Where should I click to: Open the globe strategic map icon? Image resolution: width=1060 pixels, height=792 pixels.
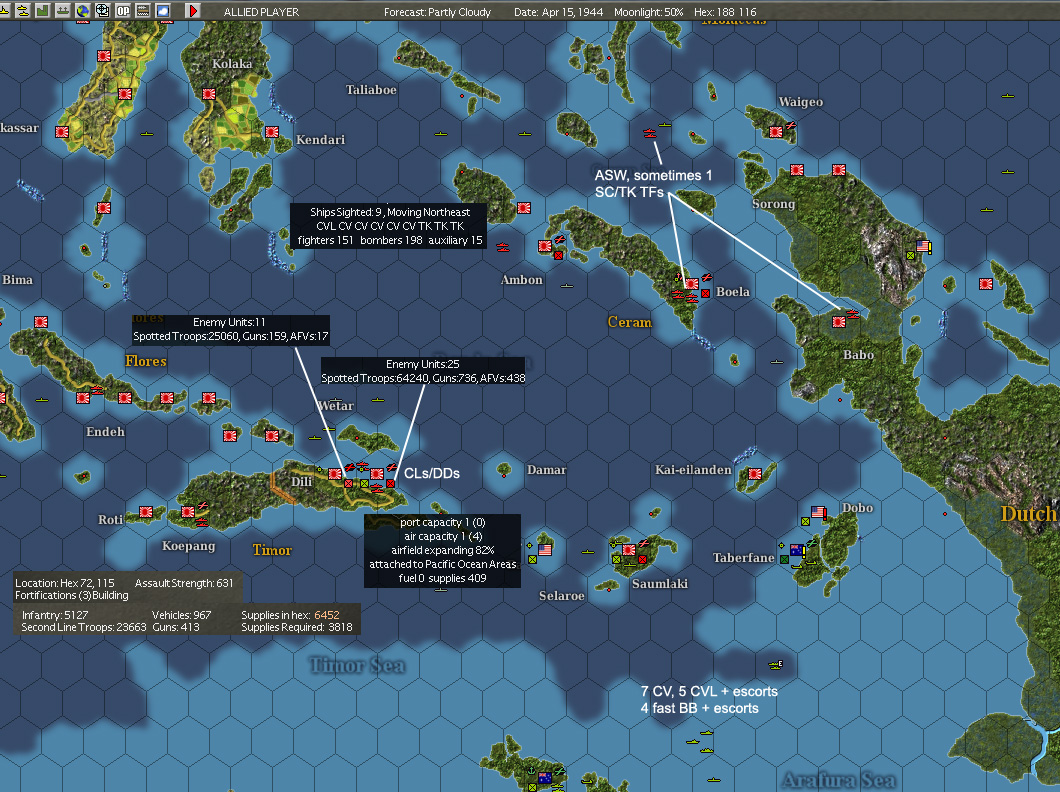point(82,11)
